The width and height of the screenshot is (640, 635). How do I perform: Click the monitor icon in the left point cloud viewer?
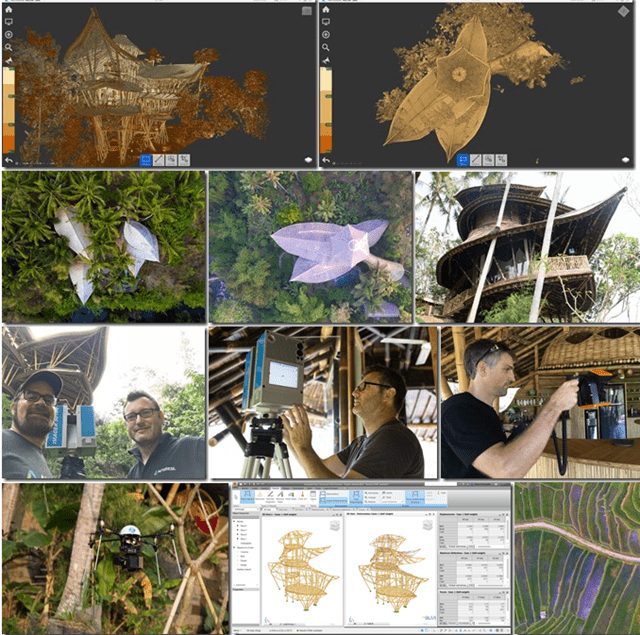pos(8,20)
